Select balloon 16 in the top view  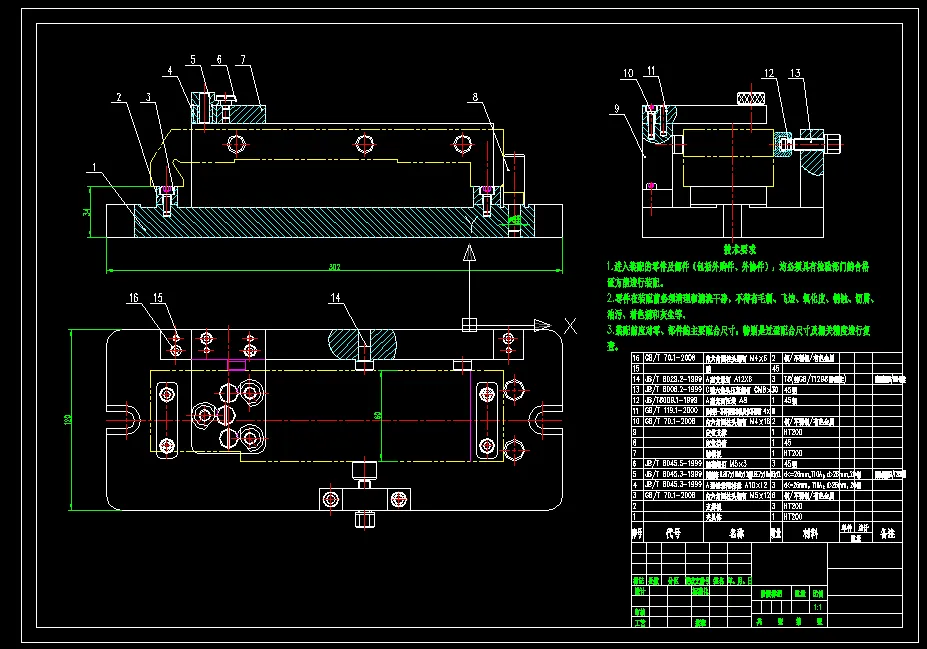(134, 298)
